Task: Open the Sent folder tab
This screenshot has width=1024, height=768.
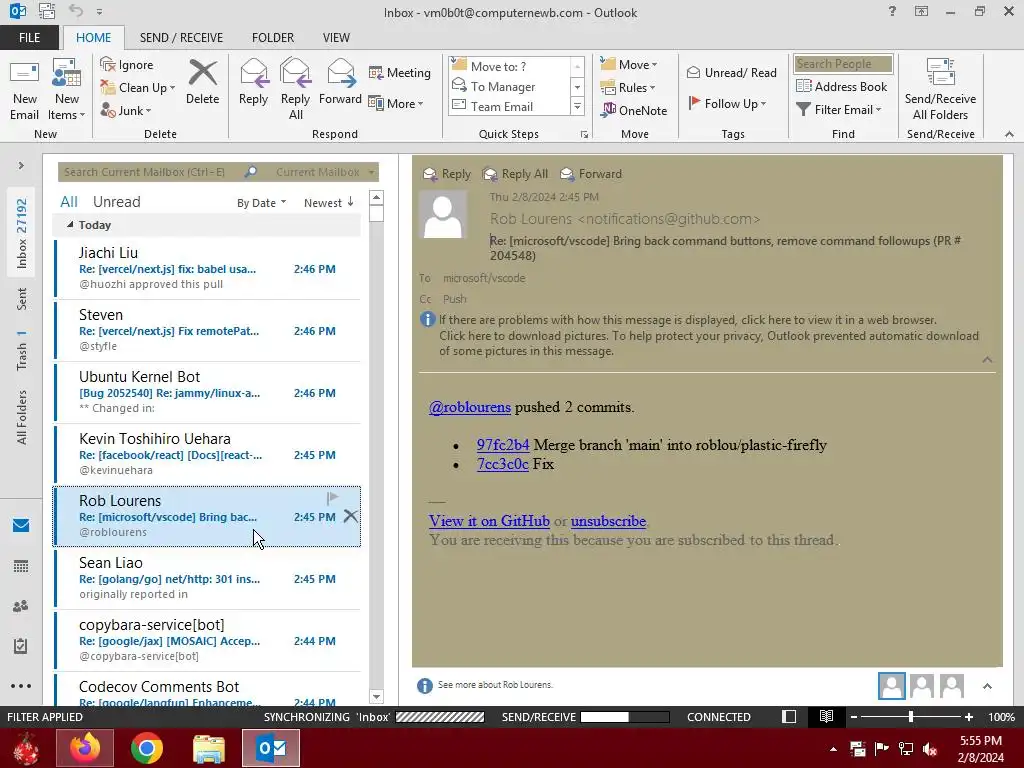Action: tap(21, 299)
